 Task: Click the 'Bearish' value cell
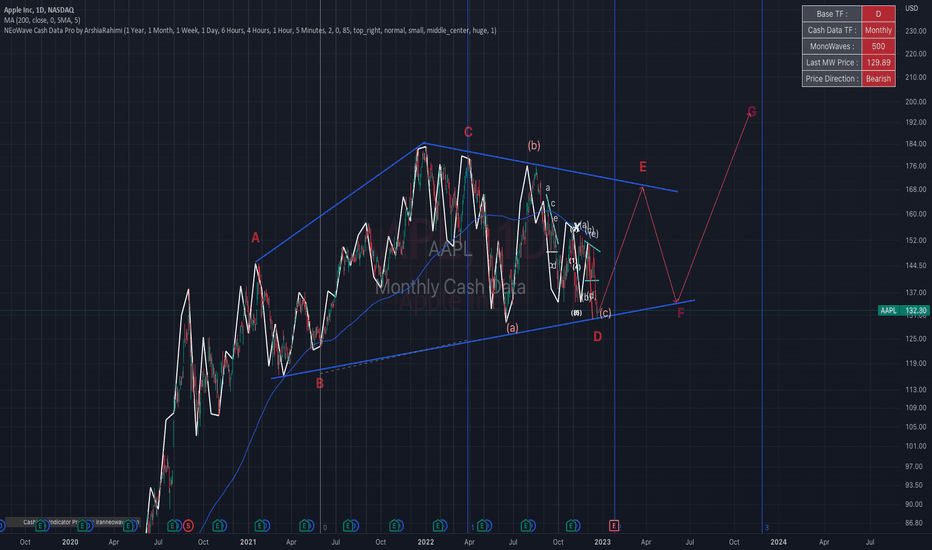point(878,78)
